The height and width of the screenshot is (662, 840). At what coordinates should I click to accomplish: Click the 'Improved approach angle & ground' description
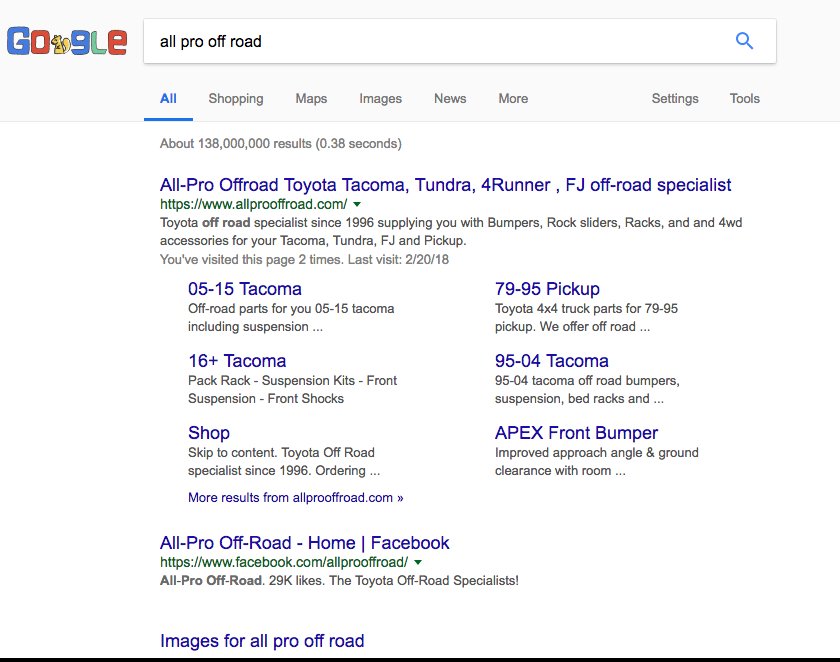pos(597,462)
